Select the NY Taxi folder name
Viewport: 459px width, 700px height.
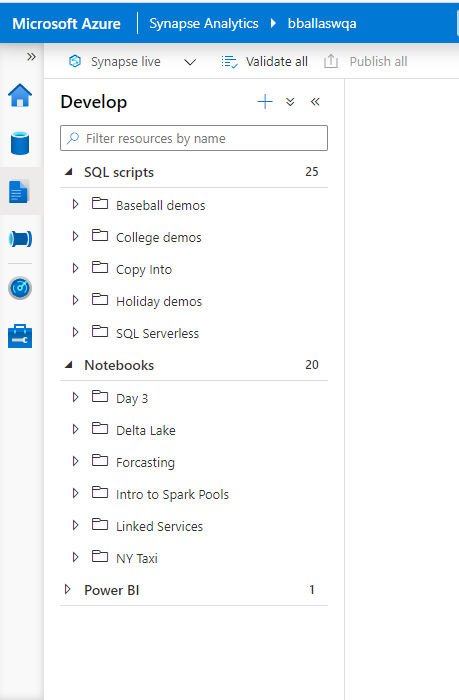click(137, 558)
